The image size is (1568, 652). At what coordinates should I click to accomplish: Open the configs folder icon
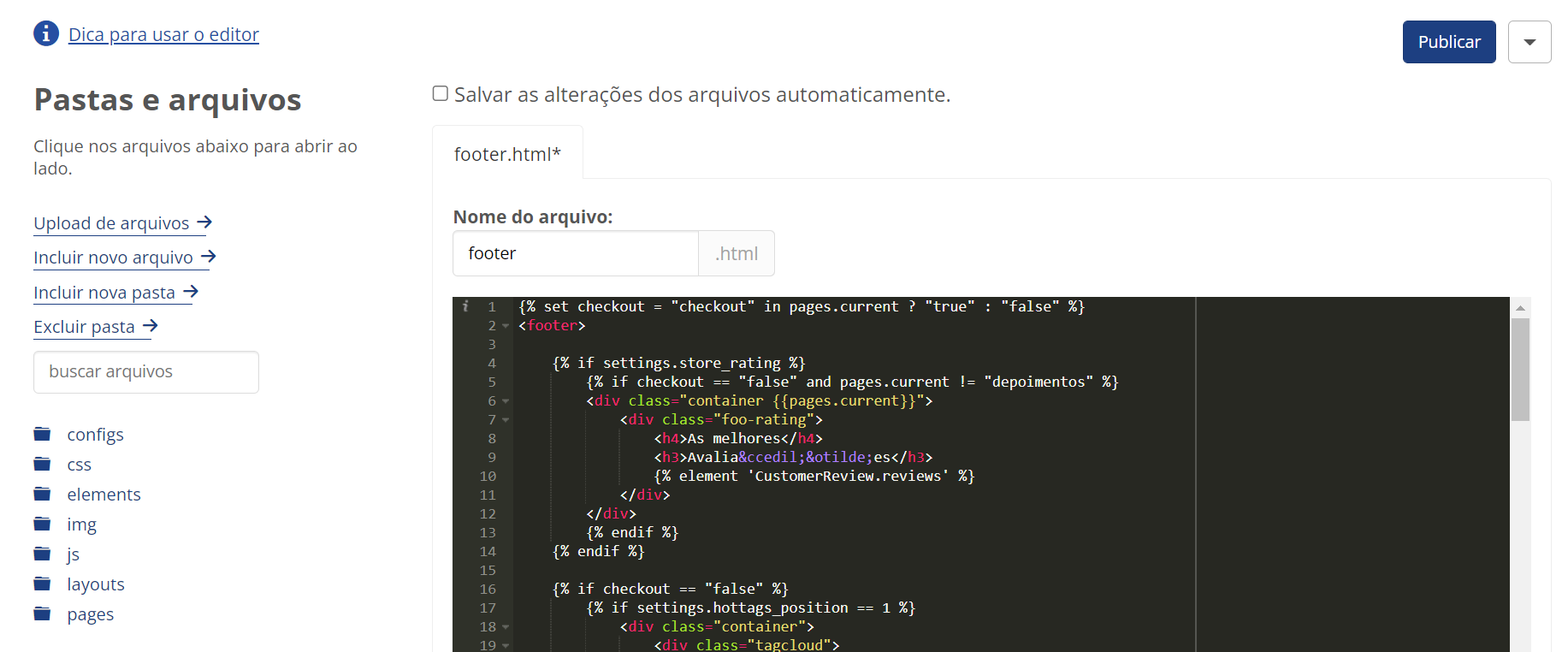coord(42,434)
